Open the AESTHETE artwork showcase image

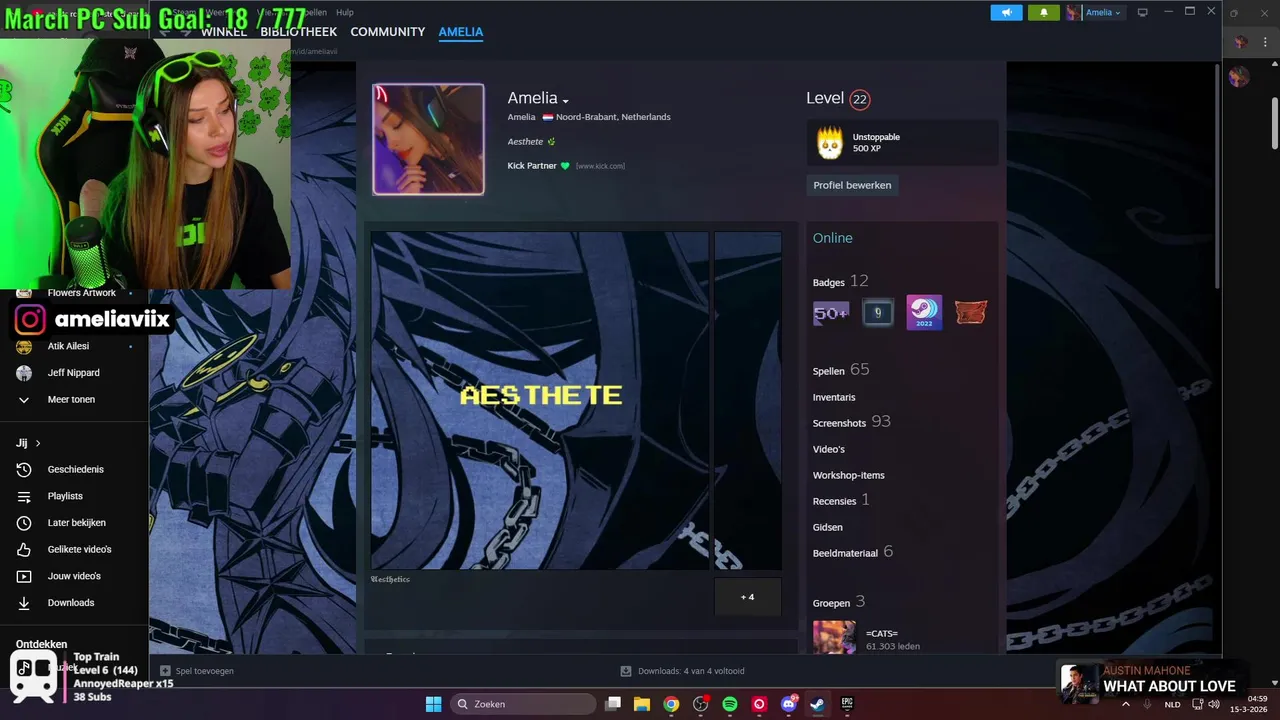540,400
